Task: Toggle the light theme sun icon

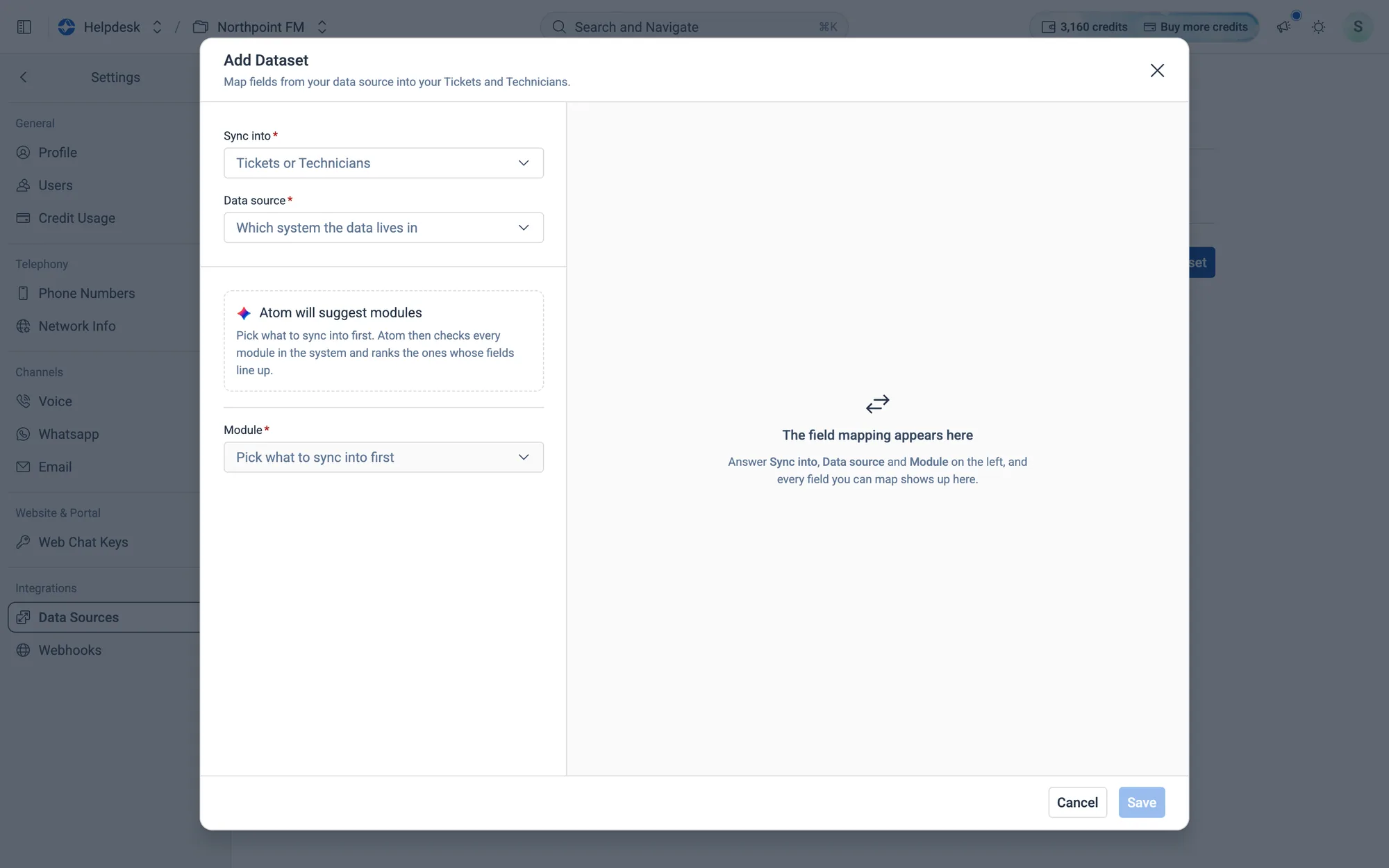Action: pos(1318,27)
